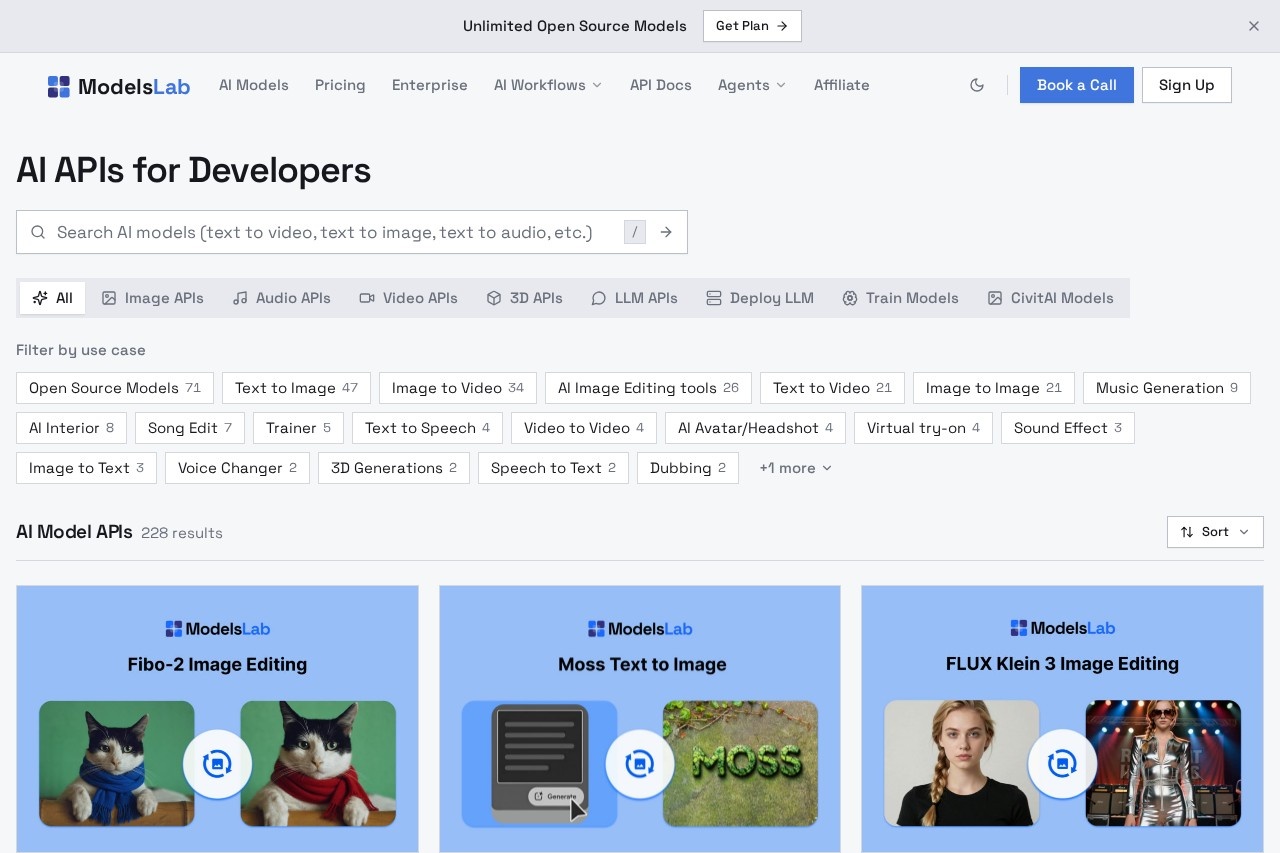Open Fibo-2 Image Editing card
Screen dimensions: 1280x853
tap(217, 719)
